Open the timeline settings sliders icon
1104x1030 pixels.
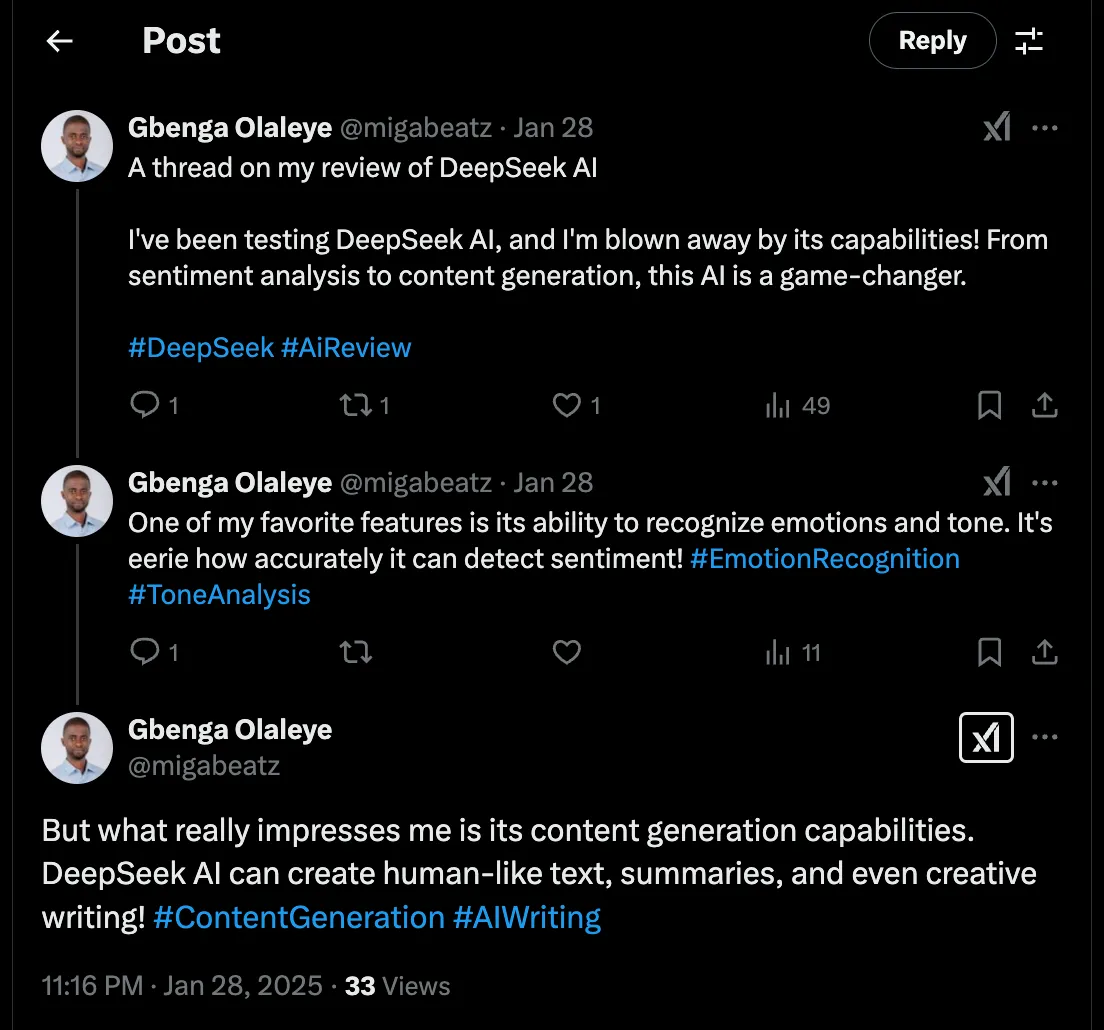(x=1030, y=41)
